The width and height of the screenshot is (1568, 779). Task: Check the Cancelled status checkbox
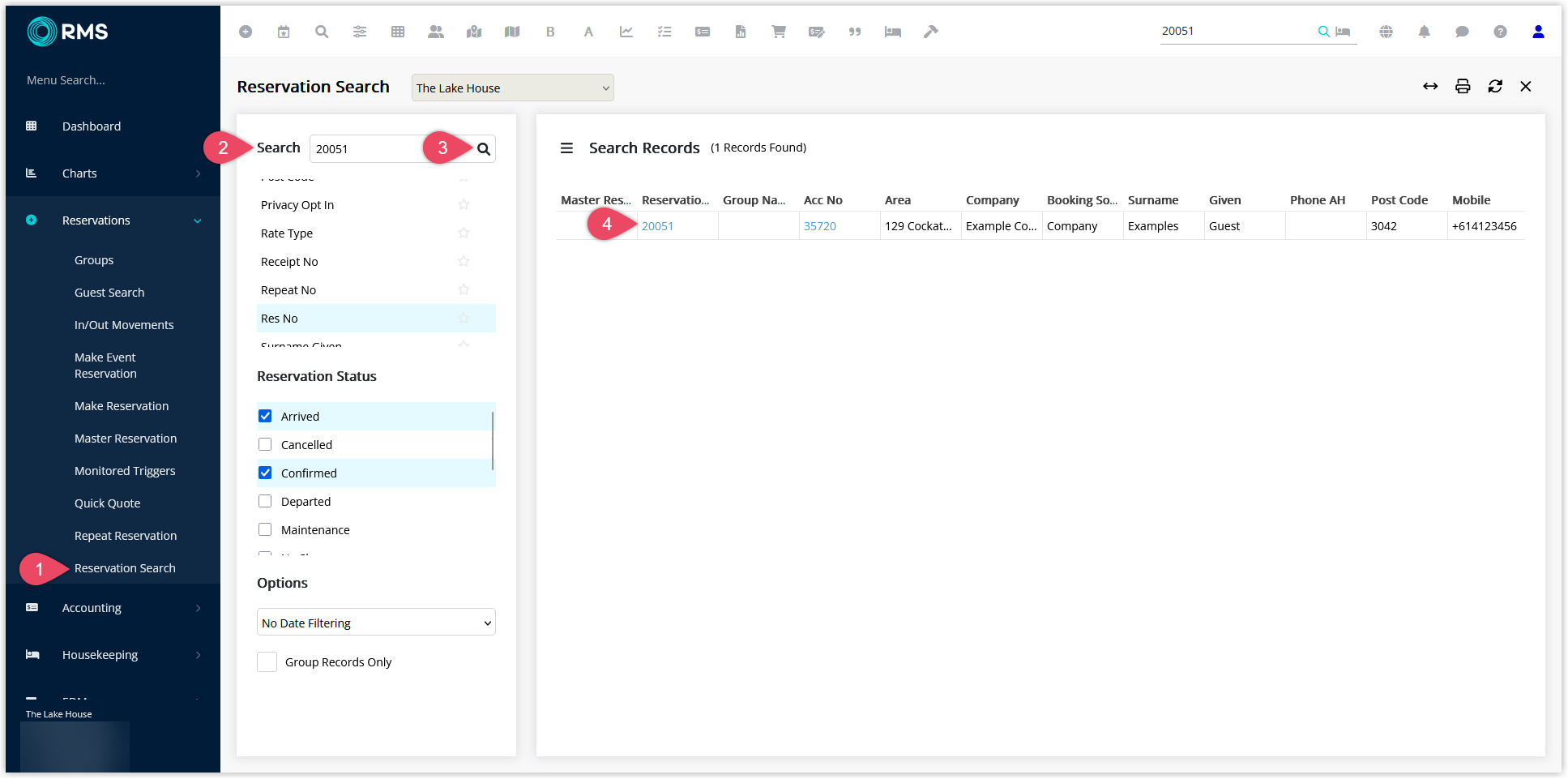tap(265, 444)
